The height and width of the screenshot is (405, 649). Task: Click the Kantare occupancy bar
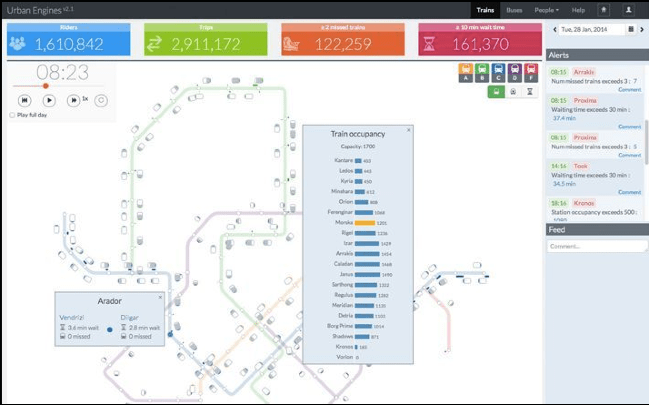coord(358,161)
